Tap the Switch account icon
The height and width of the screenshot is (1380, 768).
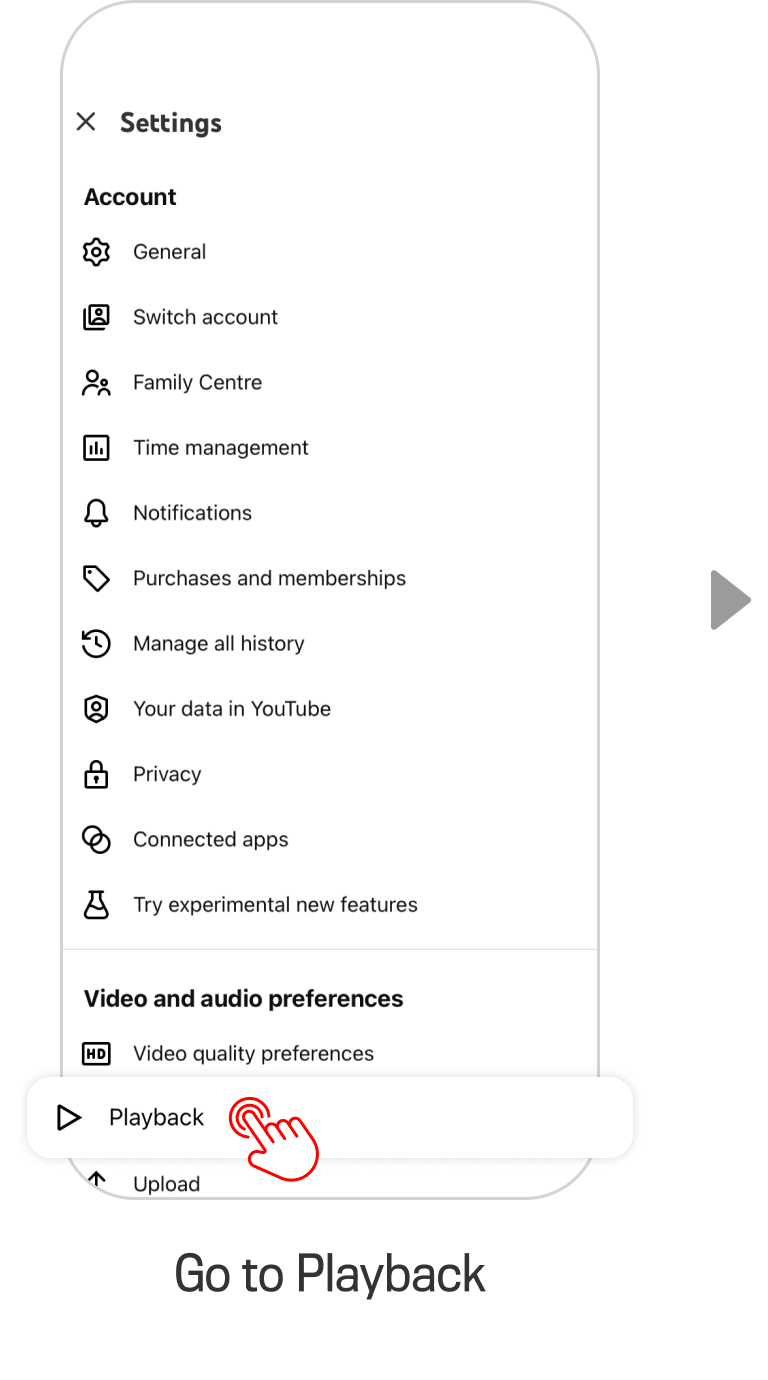(x=96, y=317)
